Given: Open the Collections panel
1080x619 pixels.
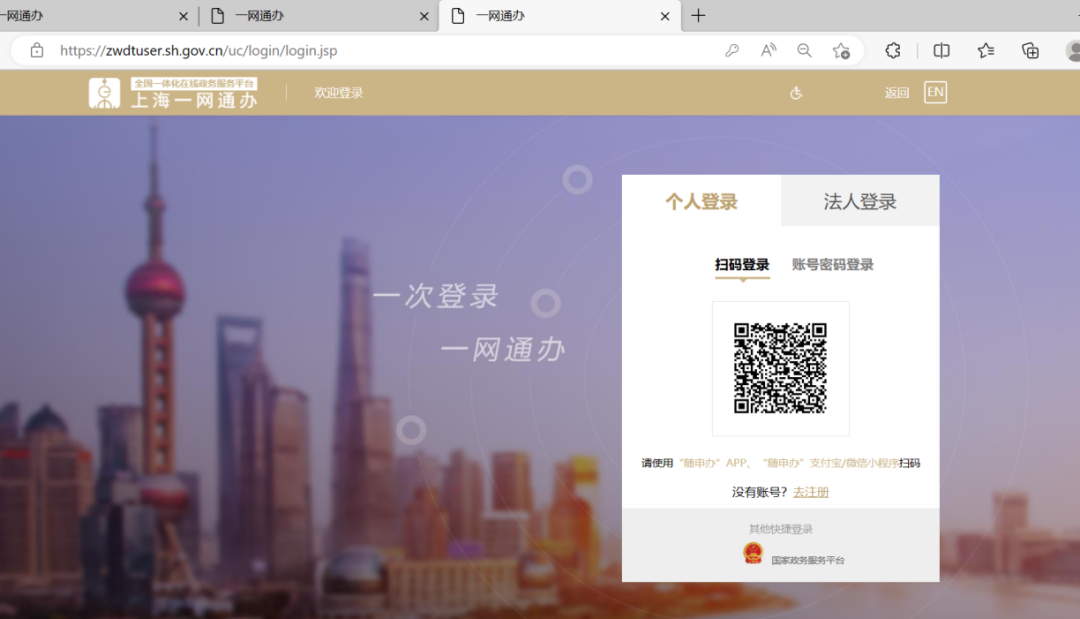Looking at the screenshot, I should (1030, 50).
